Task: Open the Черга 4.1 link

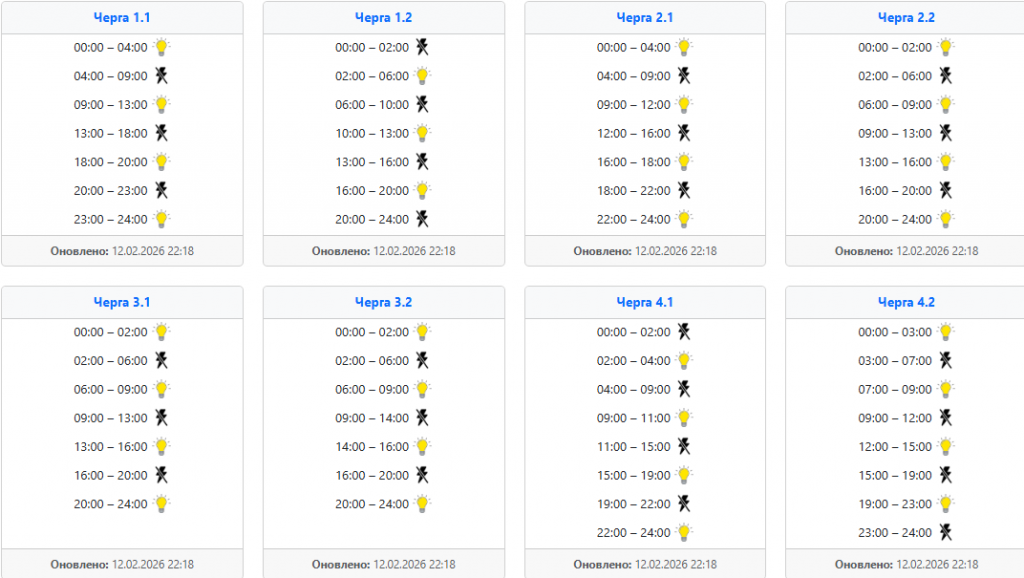Action: (645, 302)
